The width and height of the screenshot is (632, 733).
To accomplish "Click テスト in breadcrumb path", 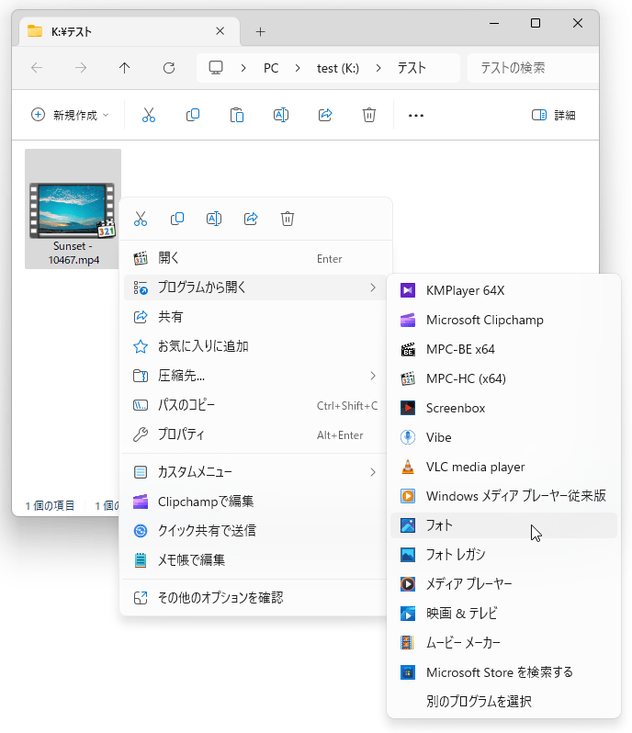I will pos(411,68).
